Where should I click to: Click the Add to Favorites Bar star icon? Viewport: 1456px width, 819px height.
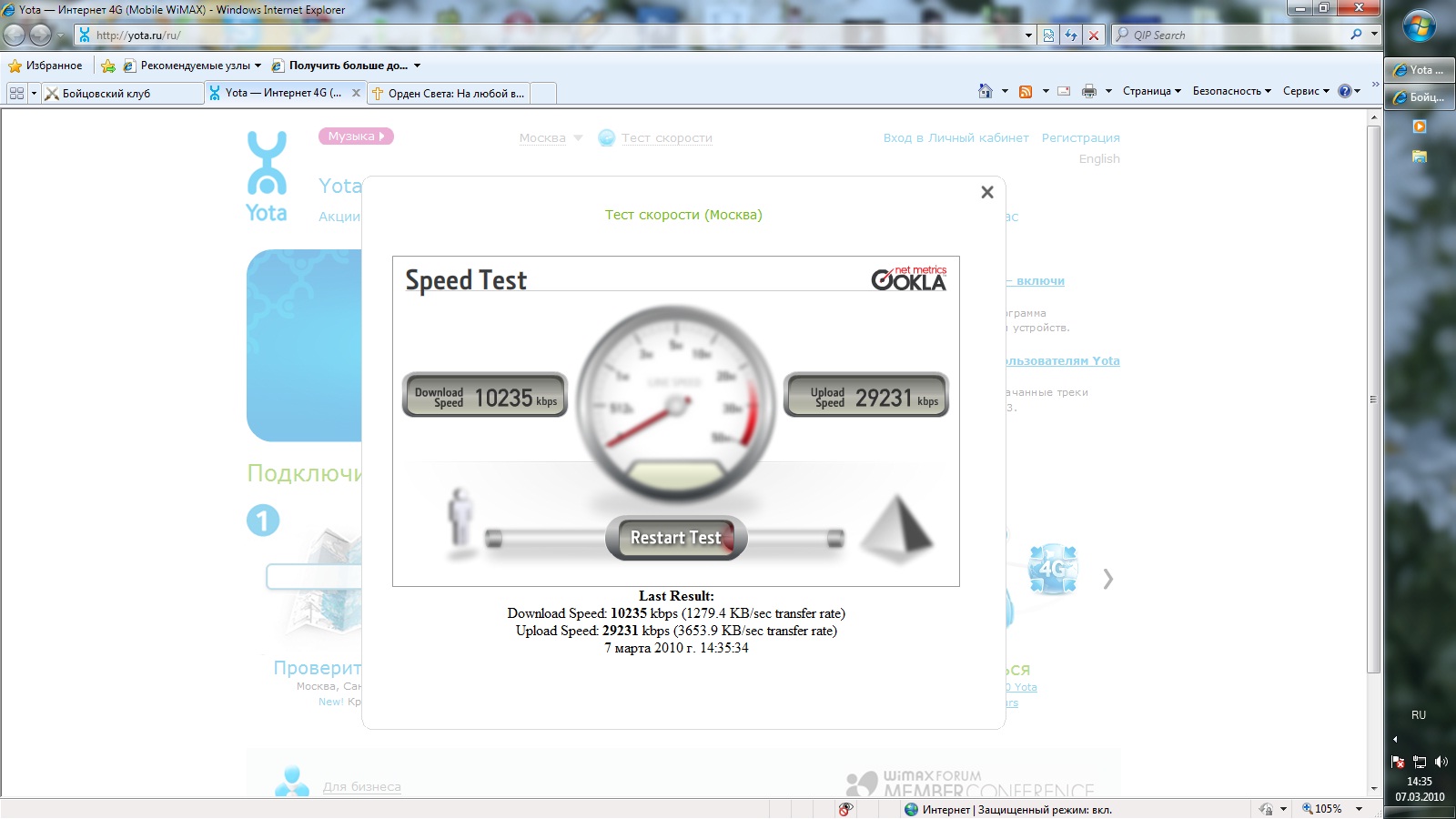tap(108, 66)
